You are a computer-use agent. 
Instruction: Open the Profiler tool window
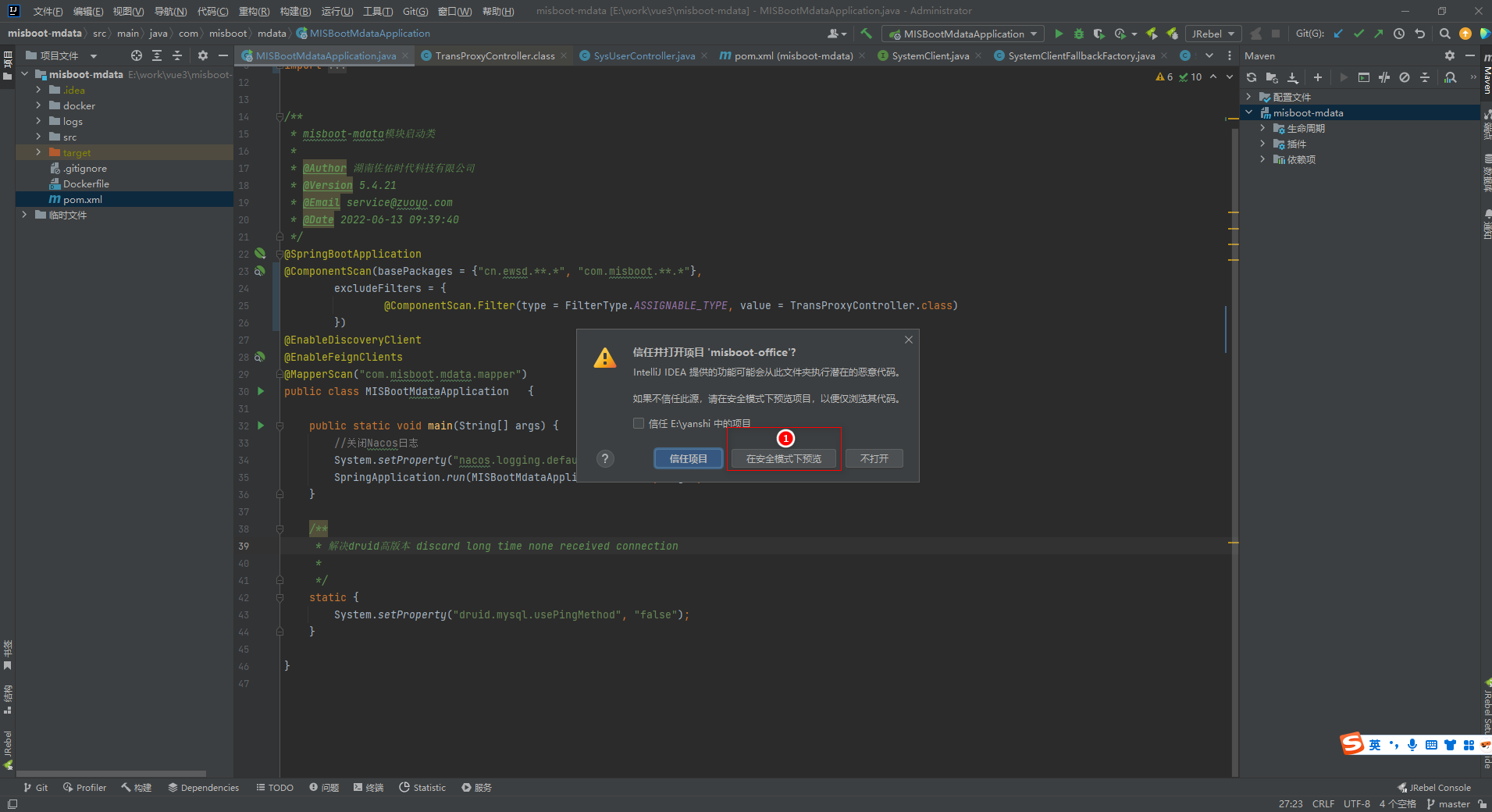click(84, 788)
